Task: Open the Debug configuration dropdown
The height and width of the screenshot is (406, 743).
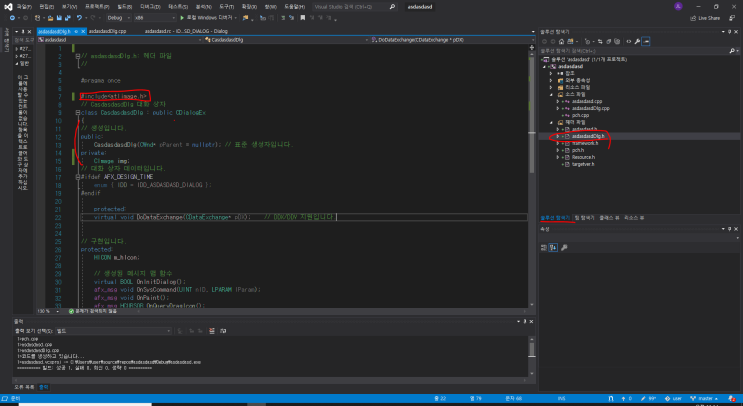Action: 118,18
